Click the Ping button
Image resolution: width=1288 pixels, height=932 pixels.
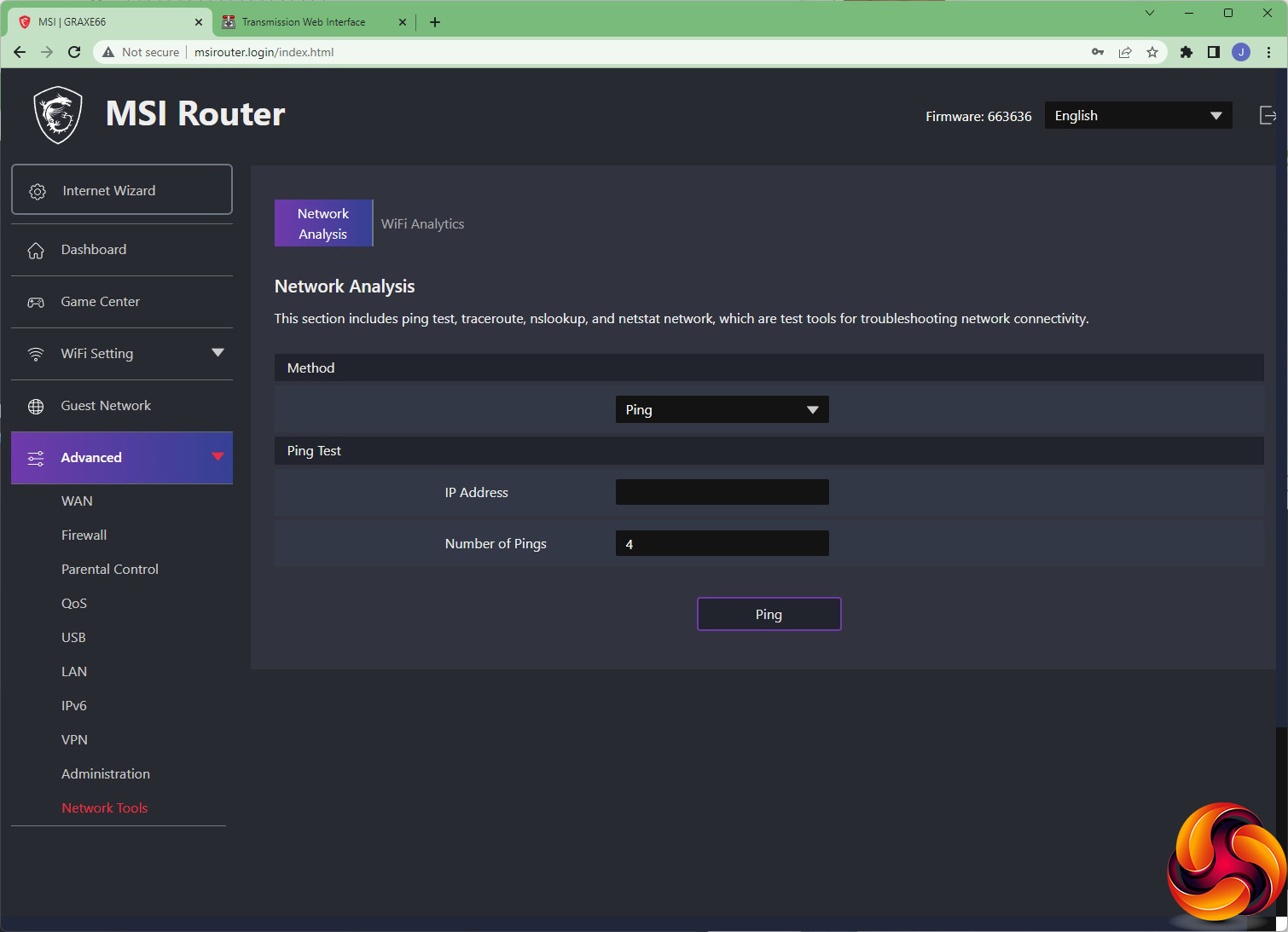[x=769, y=614]
